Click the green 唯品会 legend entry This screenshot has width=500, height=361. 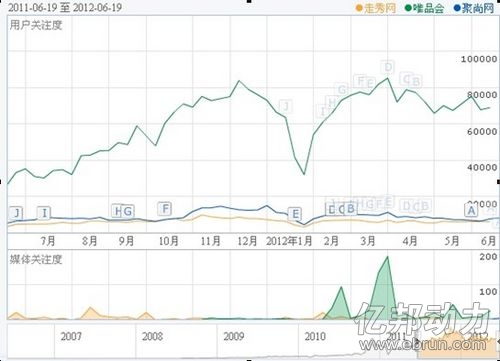424,8
